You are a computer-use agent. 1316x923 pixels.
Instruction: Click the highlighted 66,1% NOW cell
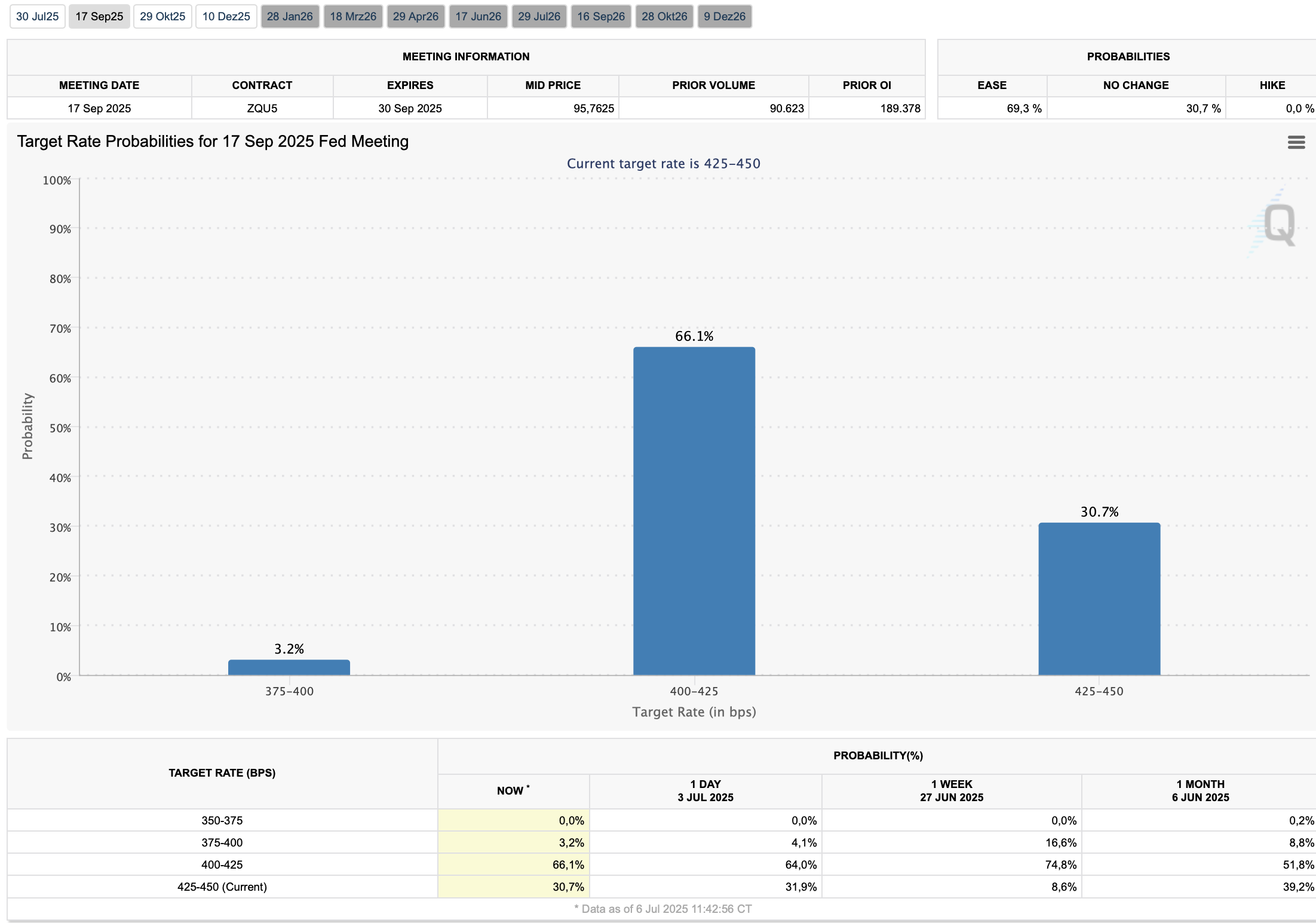[514, 864]
